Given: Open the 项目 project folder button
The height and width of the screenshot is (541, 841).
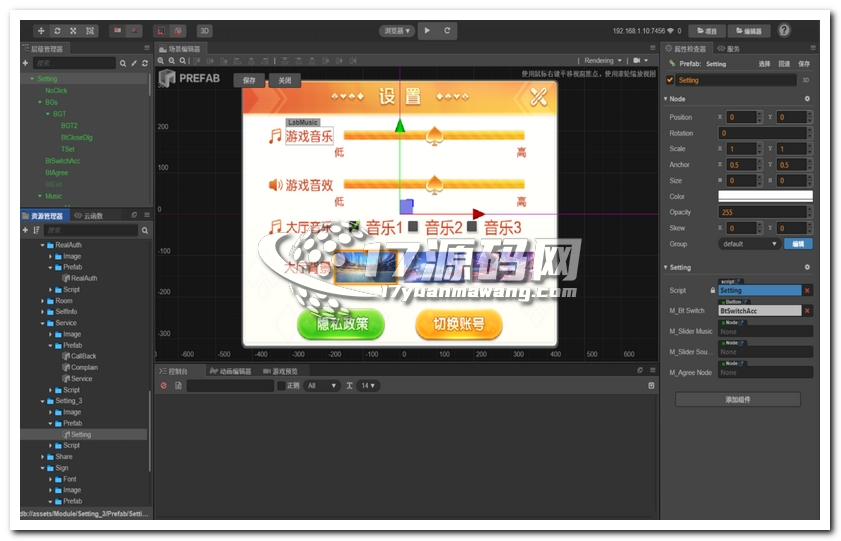Looking at the screenshot, I should 707,31.
